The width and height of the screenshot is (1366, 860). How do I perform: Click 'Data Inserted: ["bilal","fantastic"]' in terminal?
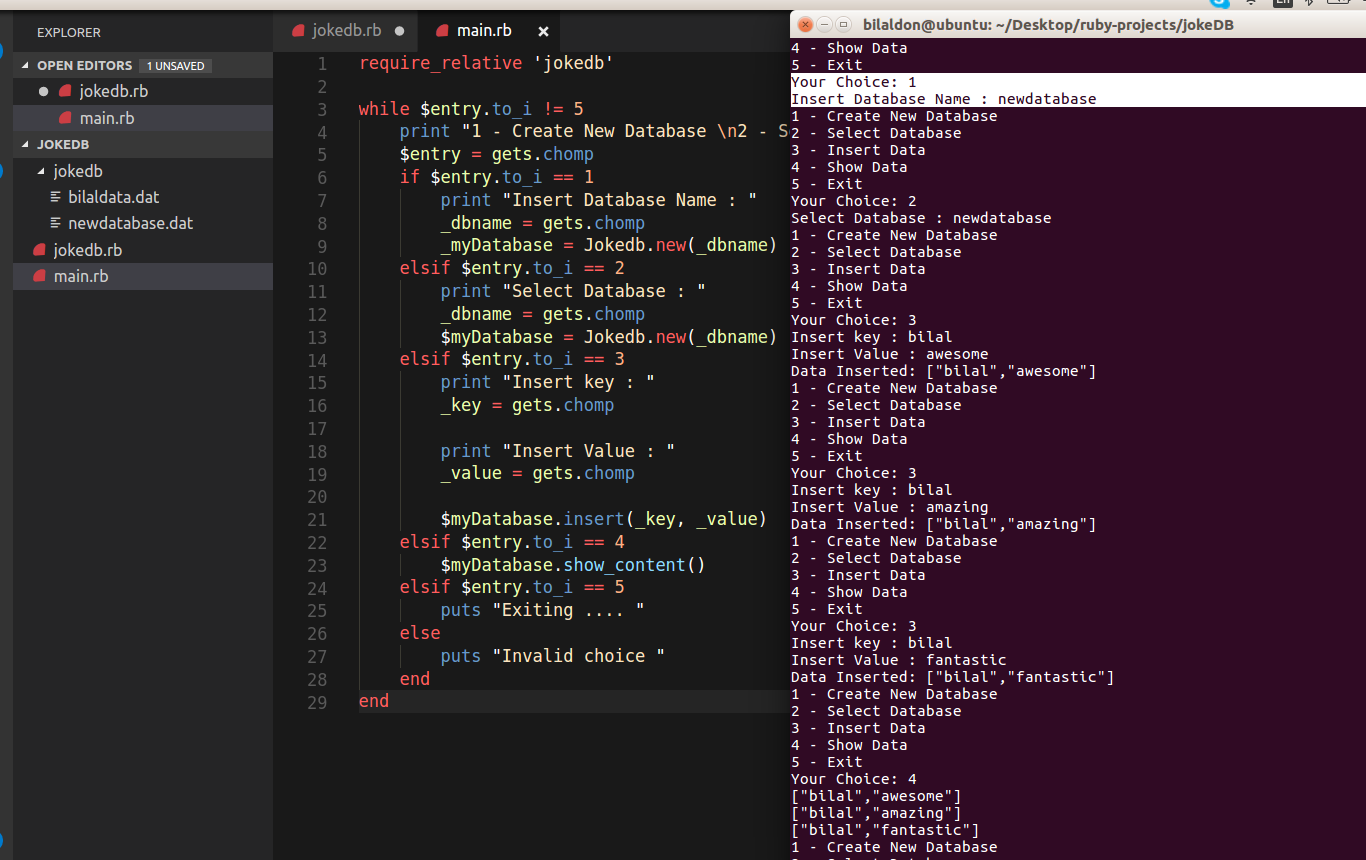click(953, 677)
